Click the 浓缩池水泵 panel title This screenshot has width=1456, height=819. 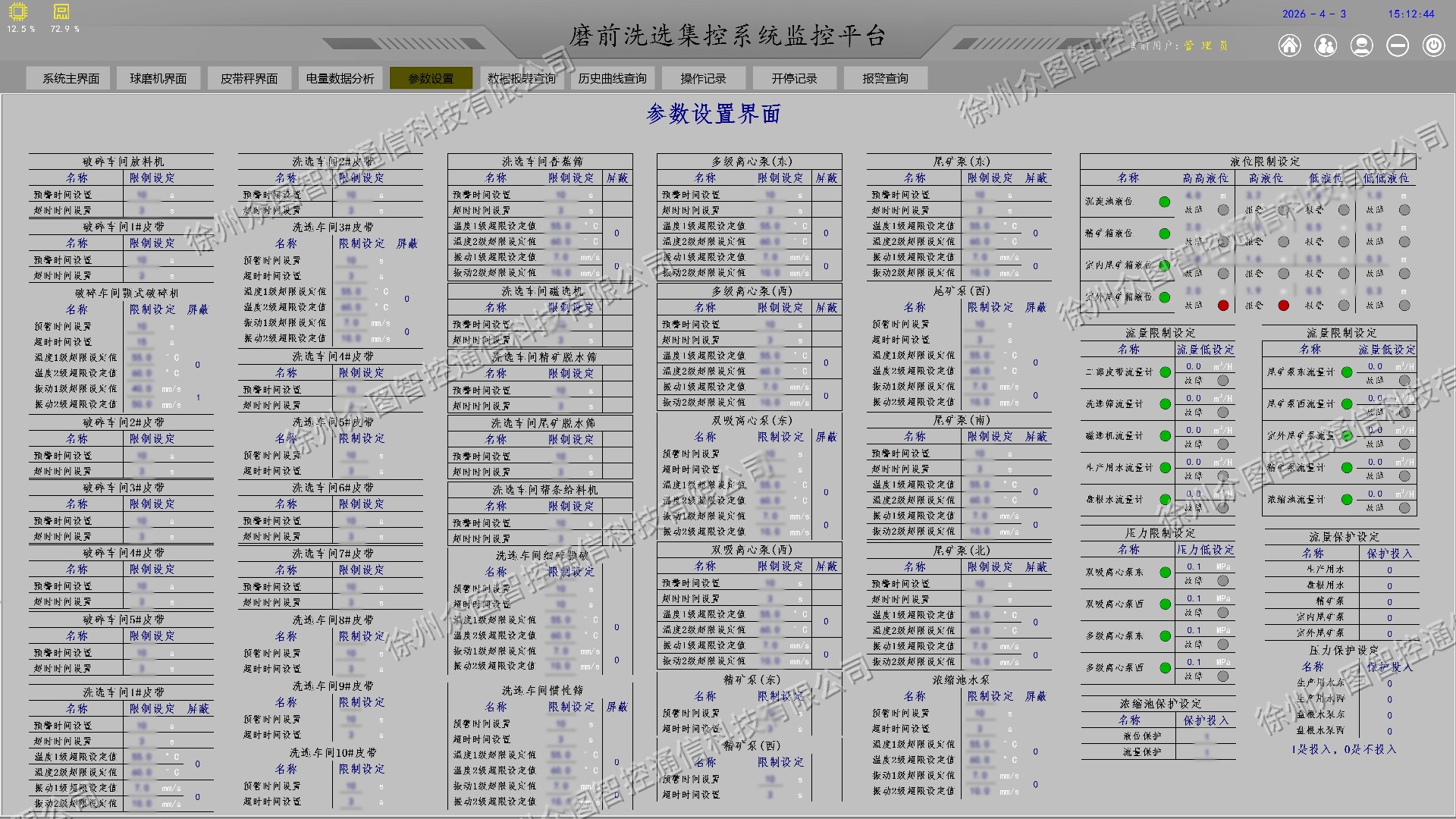coord(961,680)
